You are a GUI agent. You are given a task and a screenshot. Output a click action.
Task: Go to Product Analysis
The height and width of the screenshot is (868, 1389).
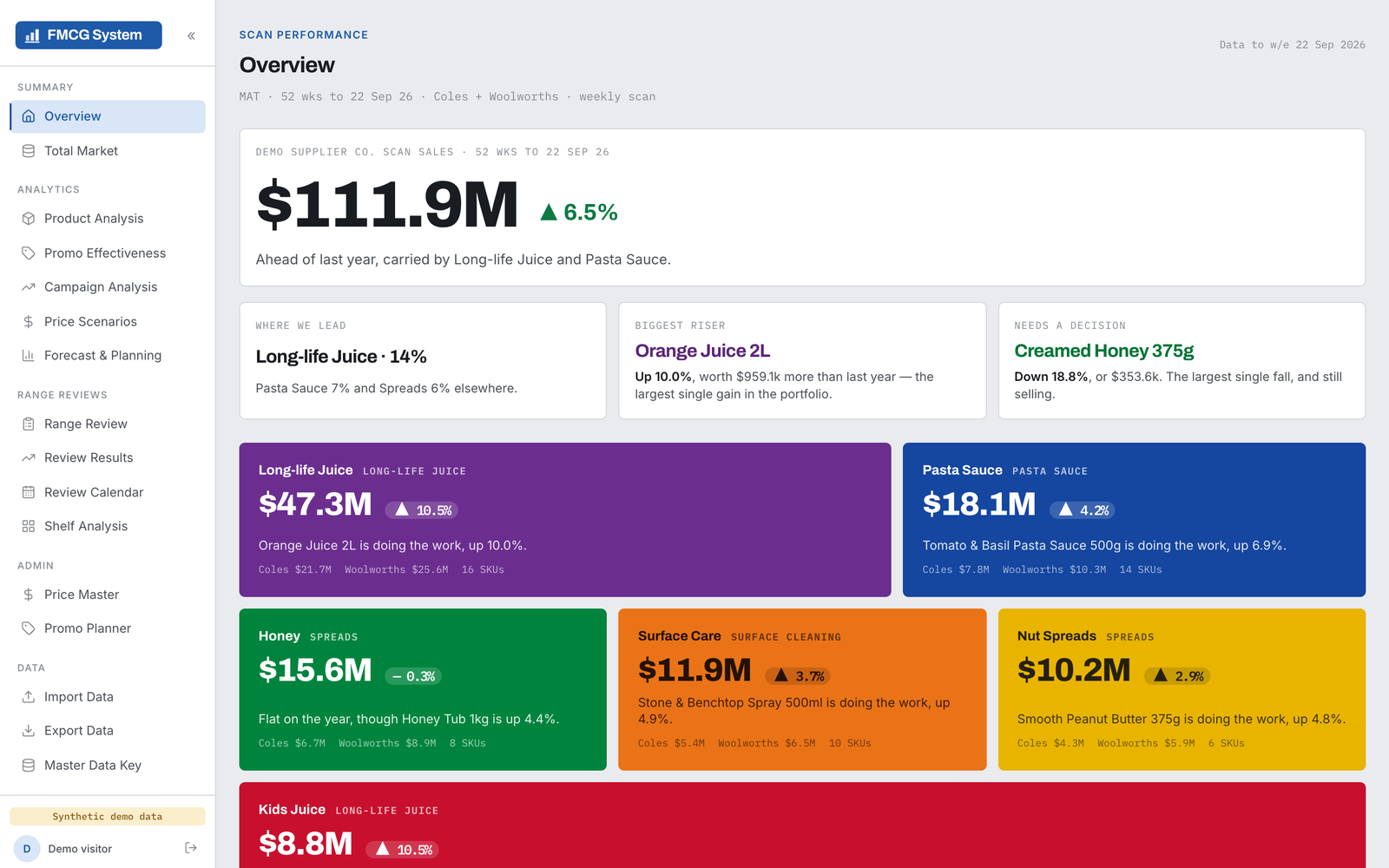[108, 219]
